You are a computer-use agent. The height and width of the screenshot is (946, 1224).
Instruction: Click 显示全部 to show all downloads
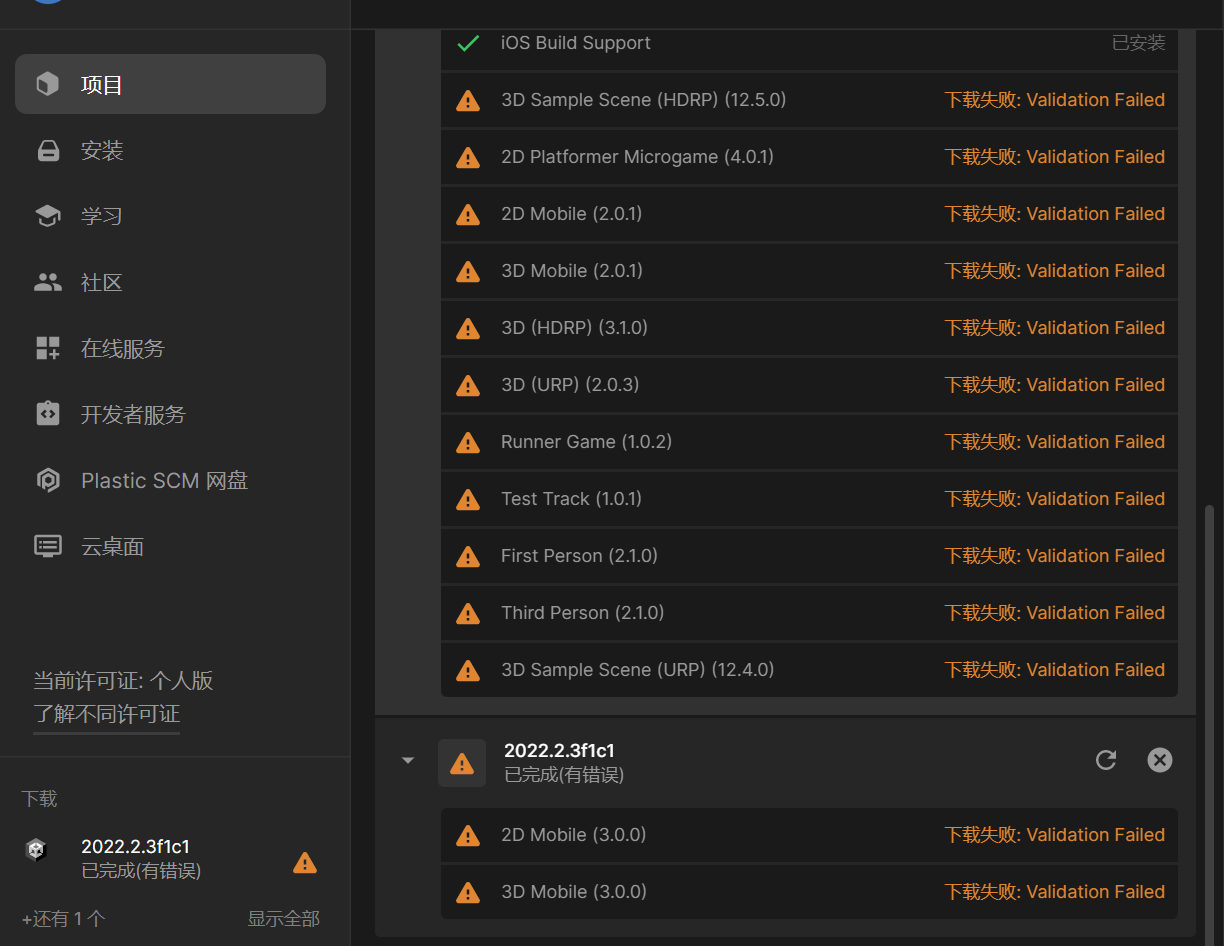pyautogui.click(x=284, y=918)
